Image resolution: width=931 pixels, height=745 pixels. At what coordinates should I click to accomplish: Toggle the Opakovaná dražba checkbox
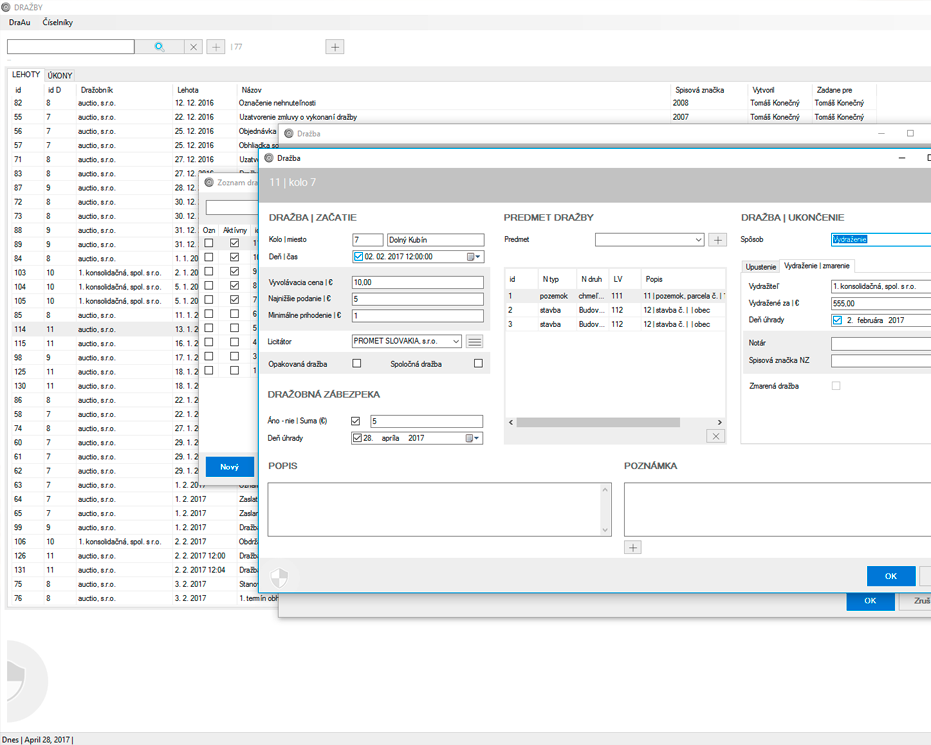pos(357,363)
